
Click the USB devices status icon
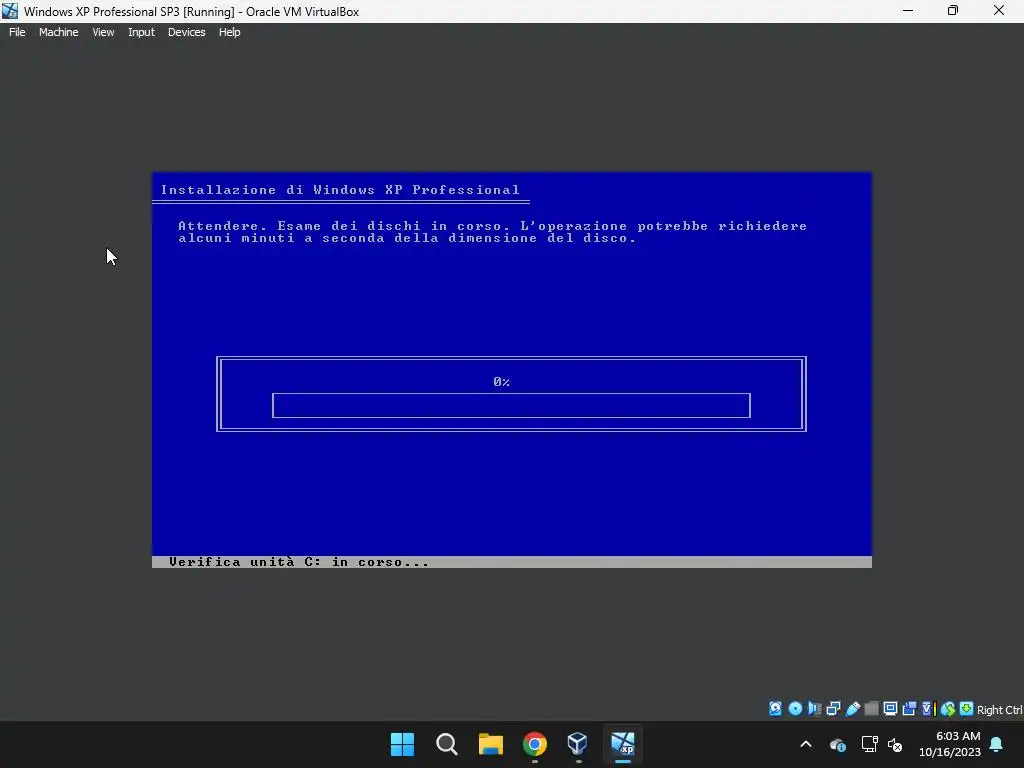853,709
